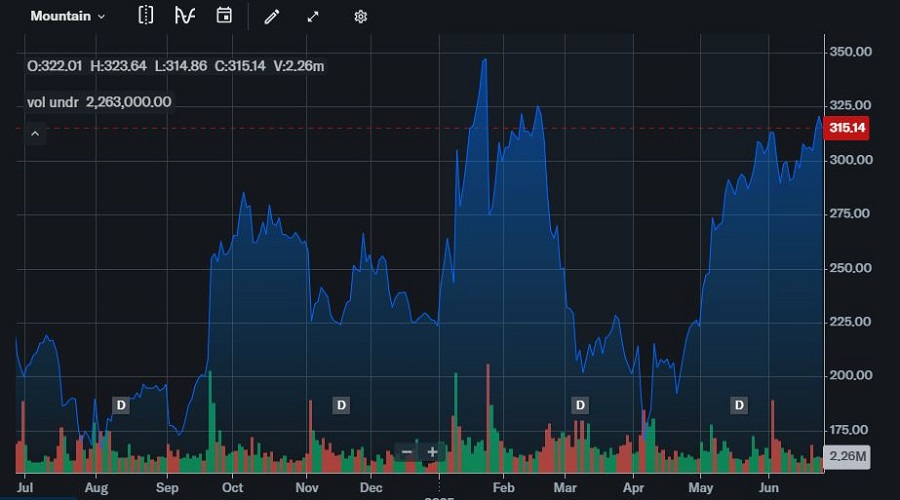Click the C:315.14 close value
The image size is (900, 500).
point(240,66)
